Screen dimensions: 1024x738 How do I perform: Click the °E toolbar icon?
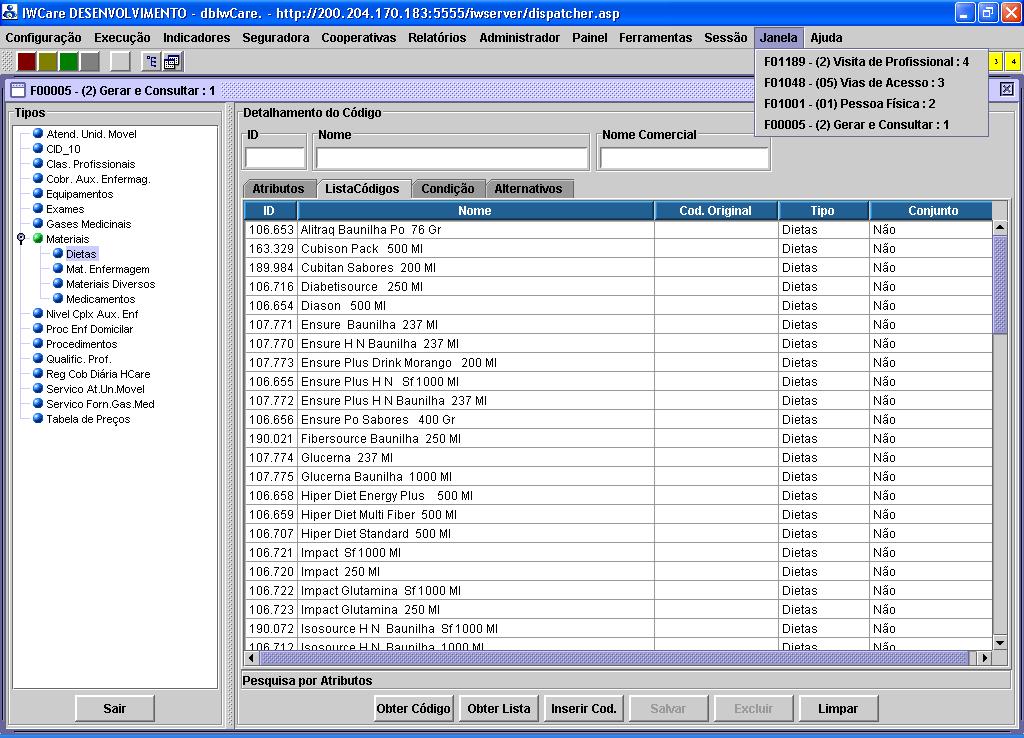pyautogui.click(x=151, y=62)
